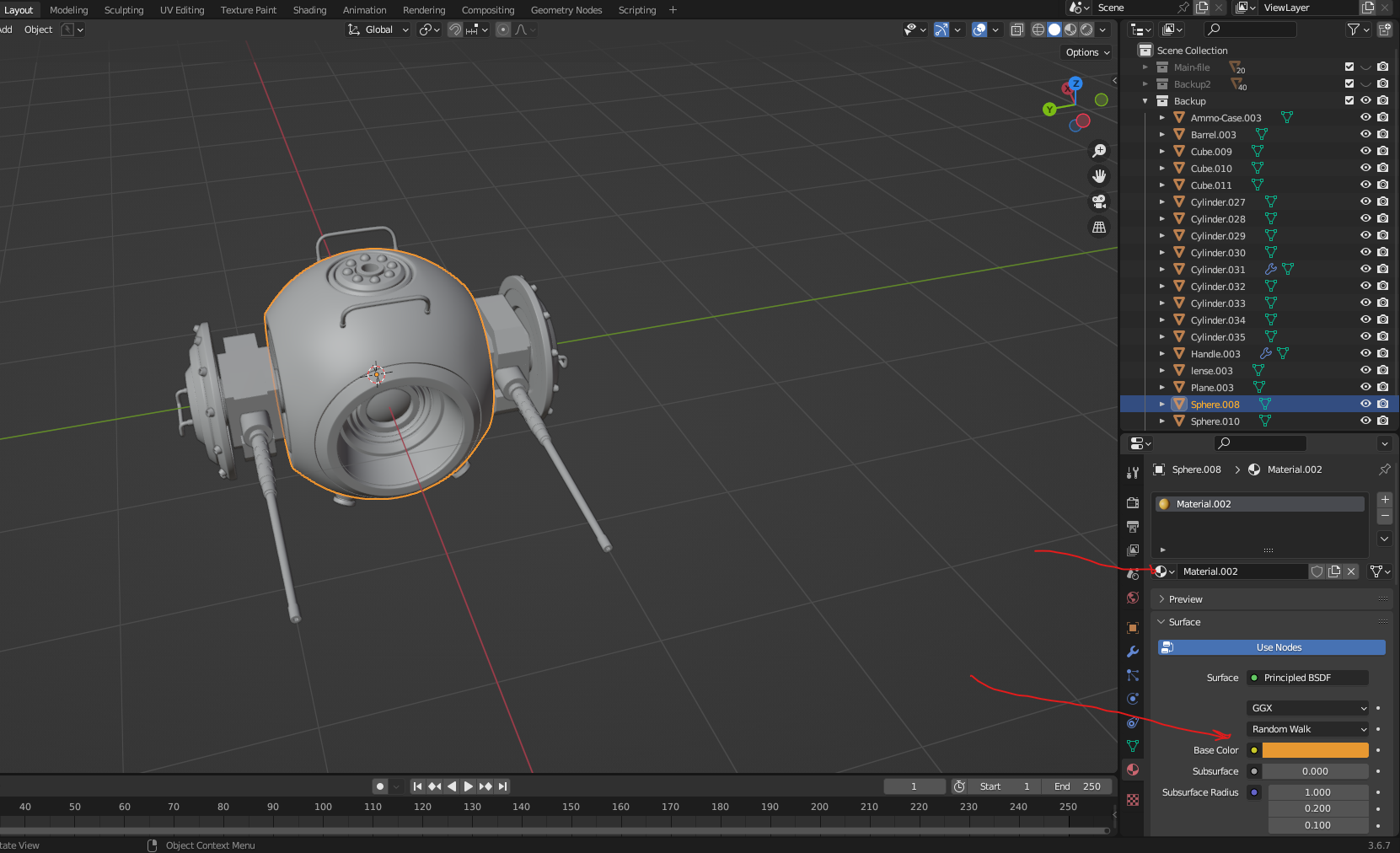
Task: Click the Use Nodes button
Action: coord(1272,647)
